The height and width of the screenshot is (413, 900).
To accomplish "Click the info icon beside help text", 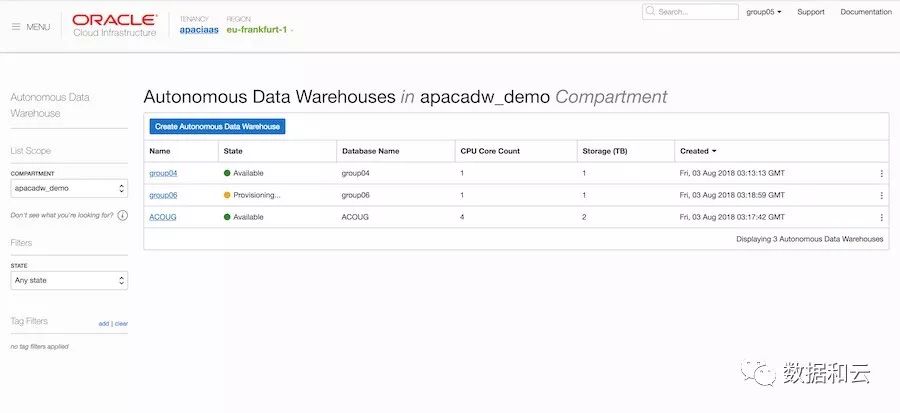I will pyautogui.click(x=122, y=215).
